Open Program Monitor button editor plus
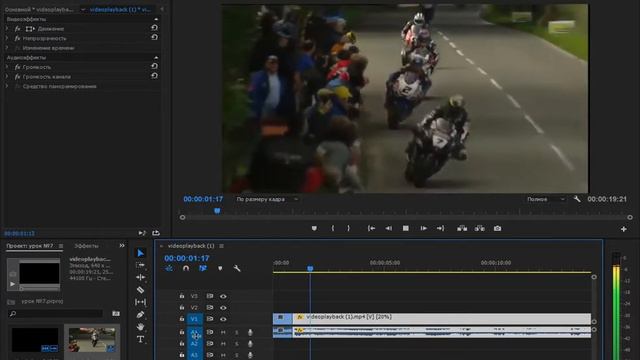The image size is (640, 360). click(624, 229)
